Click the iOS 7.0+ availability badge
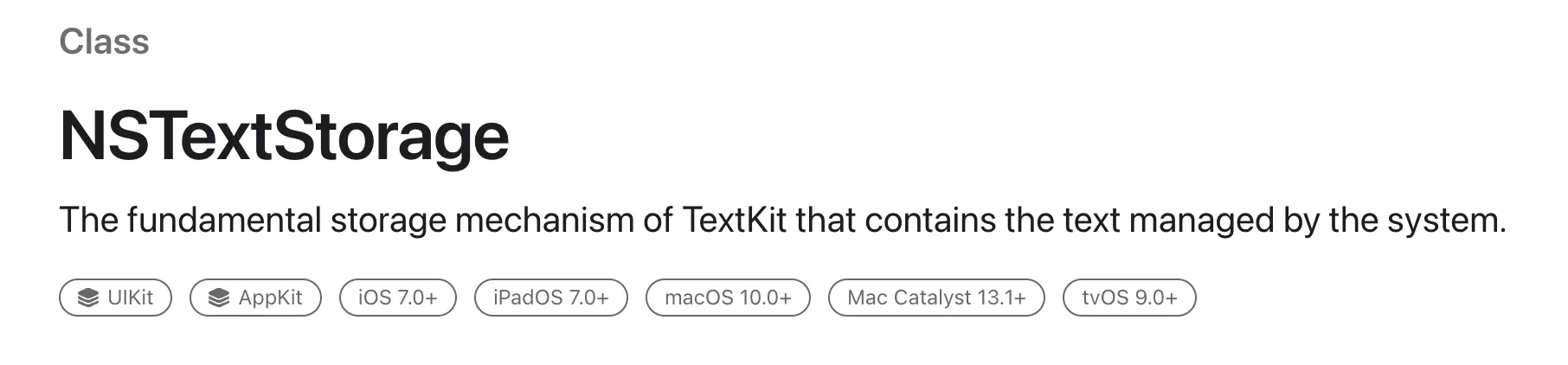The width and height of the screenshot is (1568, 365). pos(397,298)
